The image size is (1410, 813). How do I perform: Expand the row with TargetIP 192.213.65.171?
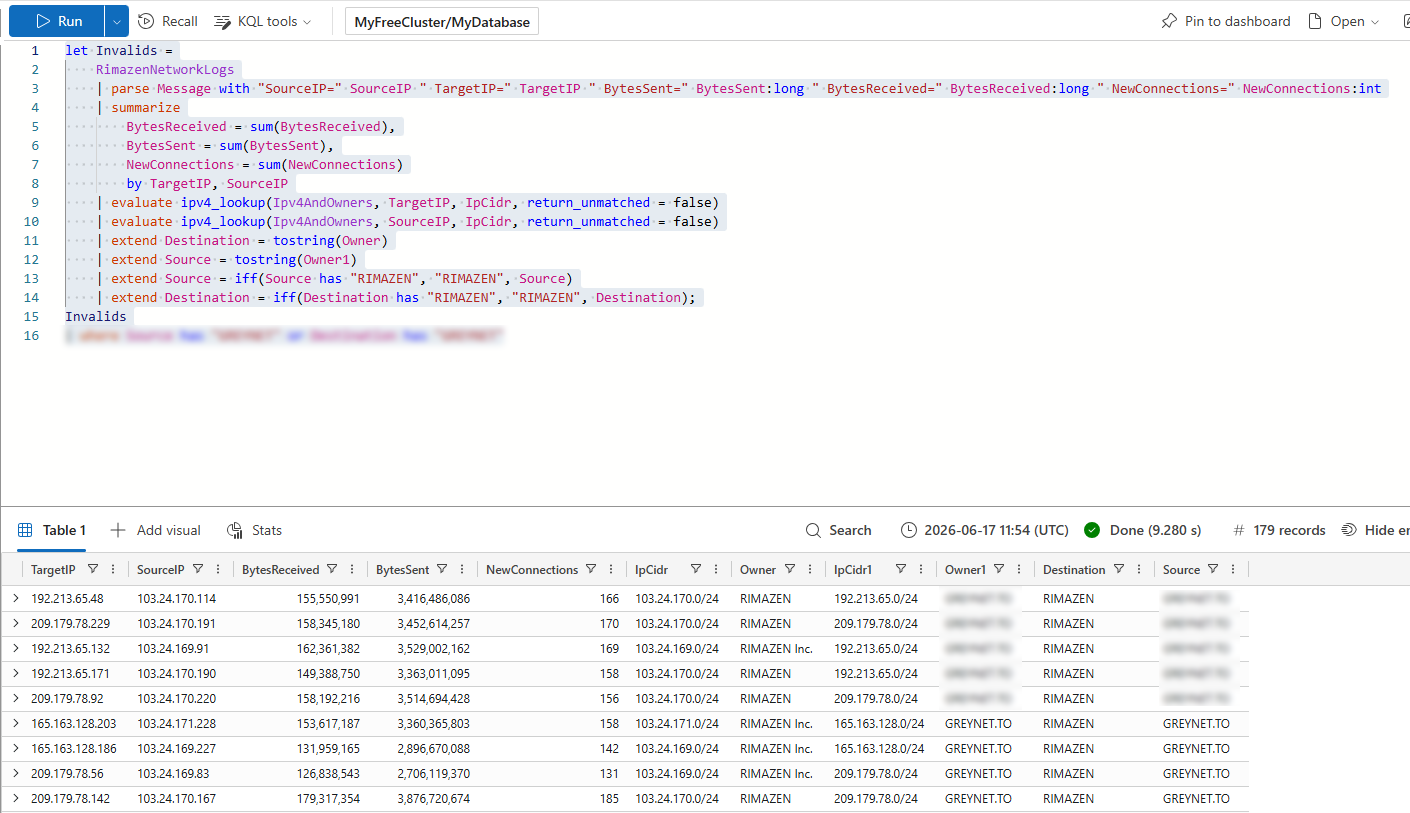point(15,673)
